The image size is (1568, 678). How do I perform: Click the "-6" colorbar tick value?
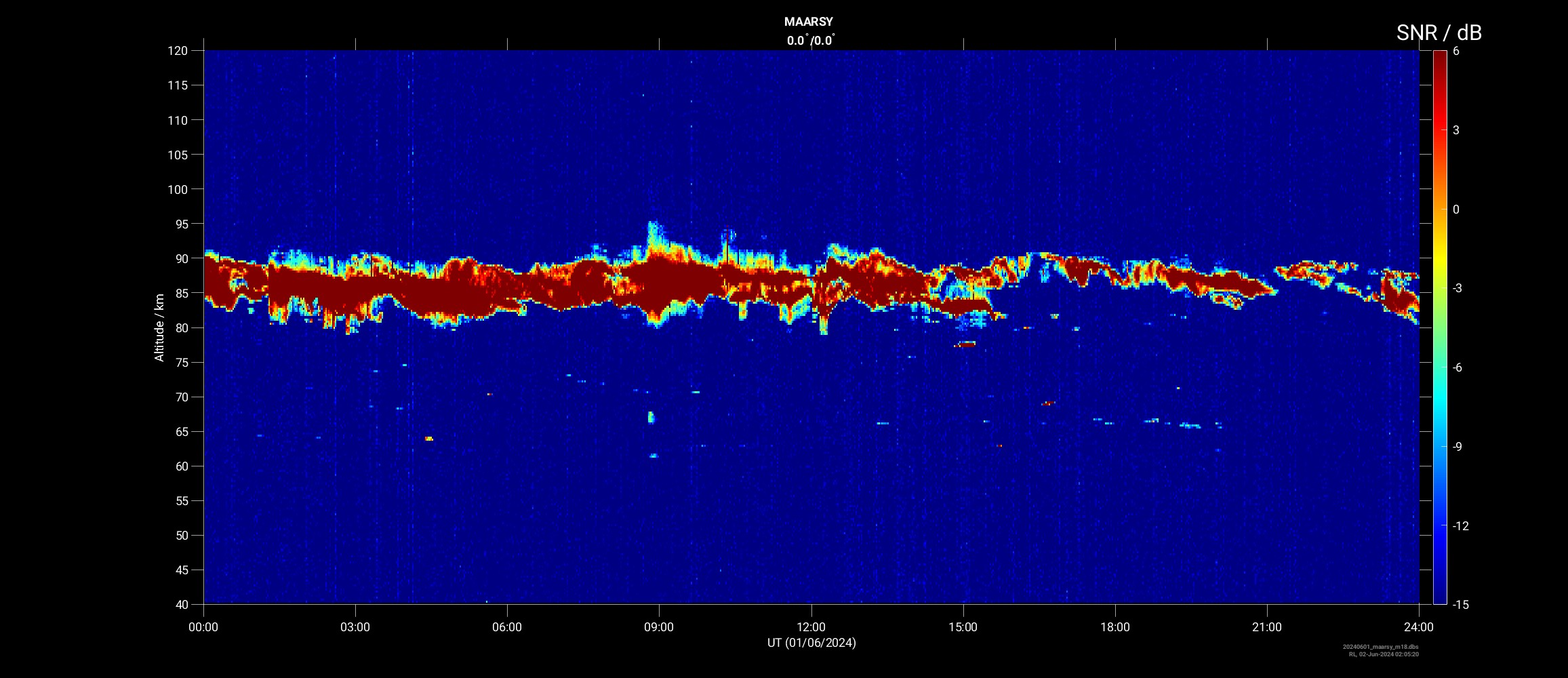(1458, 367)
